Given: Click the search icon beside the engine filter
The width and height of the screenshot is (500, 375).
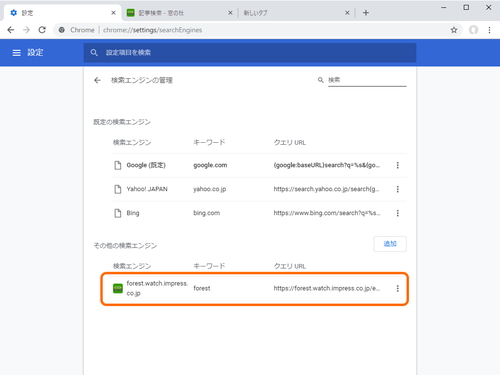Looking at the screenshot, I should pyautogui.click(x=320, y=80).
